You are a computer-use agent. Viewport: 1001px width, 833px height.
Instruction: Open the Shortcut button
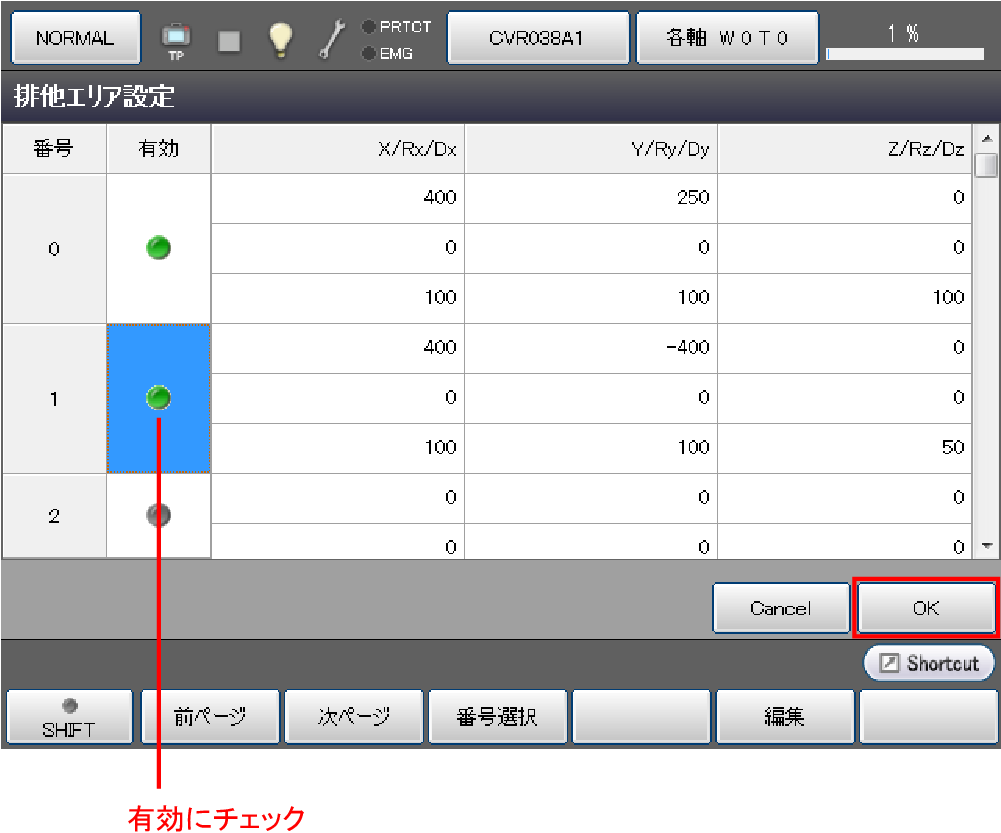[x=929, y=664]
